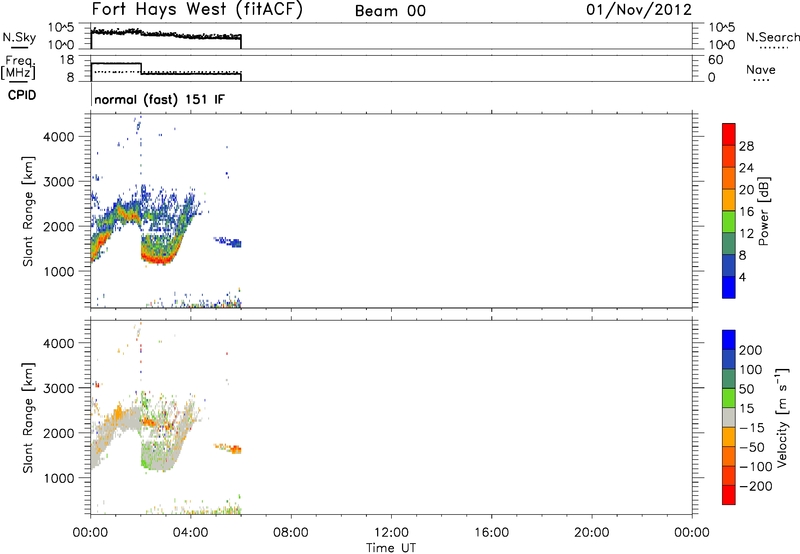Select the "CPID" row label
The height and width of the screenshot is (554, 800).
click(22, 95)
